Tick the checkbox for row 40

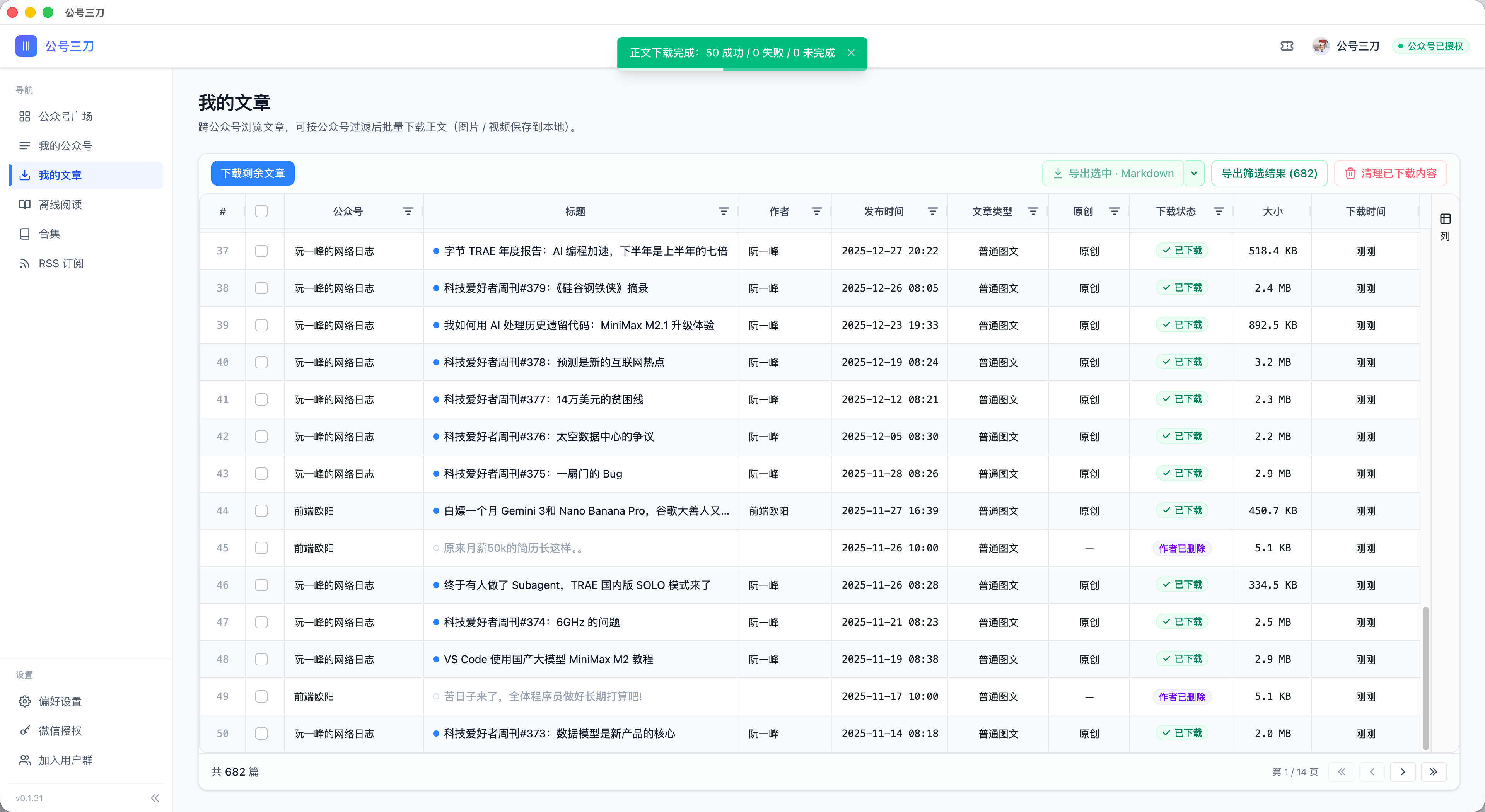(261, 362)
